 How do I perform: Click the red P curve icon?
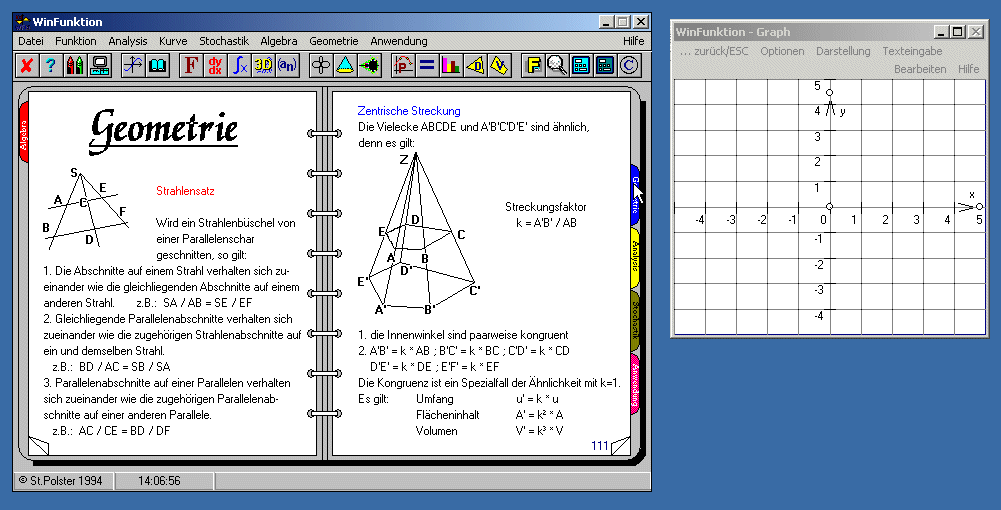403,65
